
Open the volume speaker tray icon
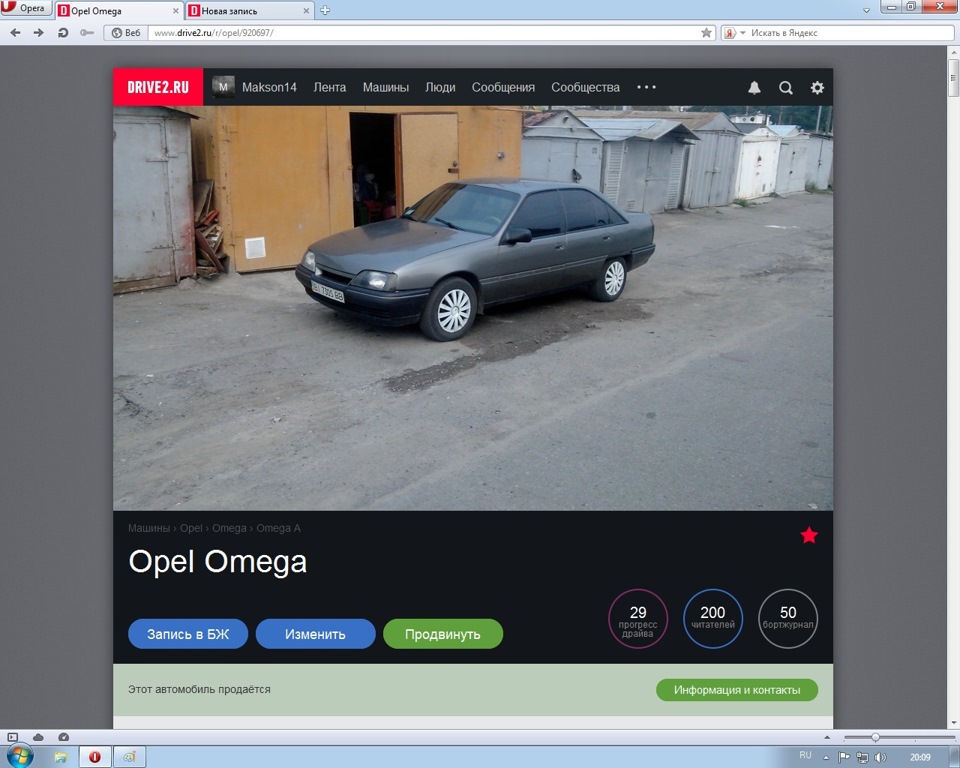880,758
